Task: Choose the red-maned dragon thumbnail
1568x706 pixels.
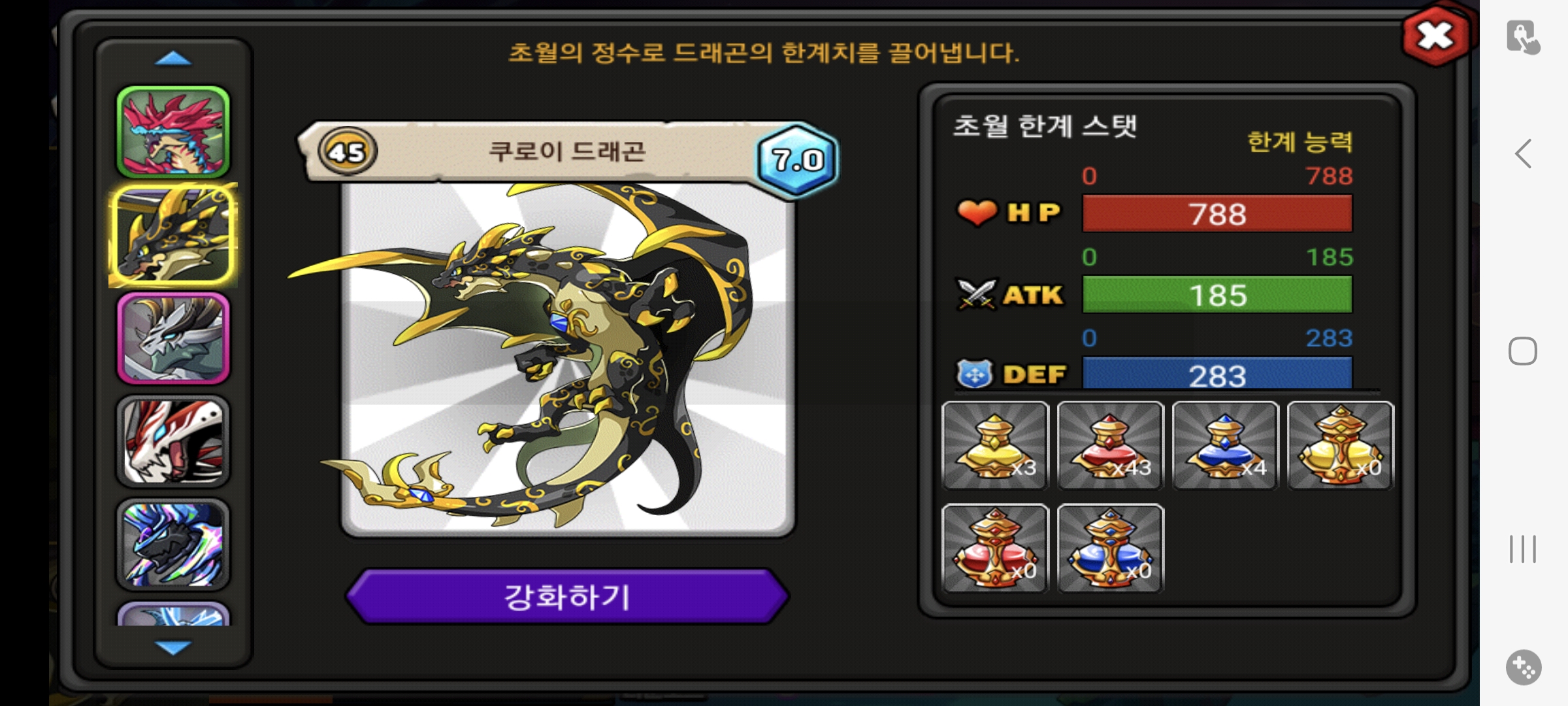Action: click(x=173, y=133)
